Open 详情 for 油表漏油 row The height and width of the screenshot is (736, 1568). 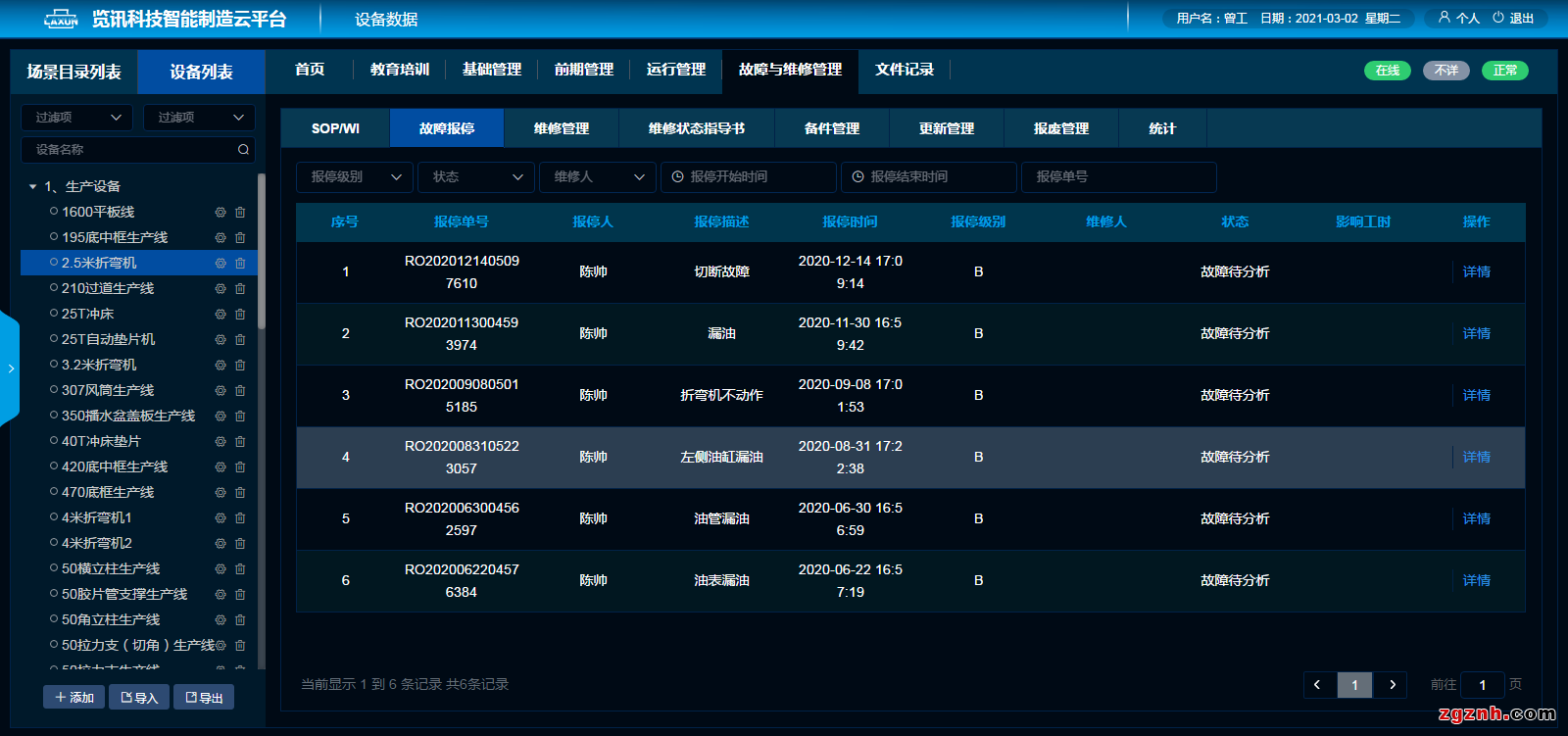tap(1476, 581)
